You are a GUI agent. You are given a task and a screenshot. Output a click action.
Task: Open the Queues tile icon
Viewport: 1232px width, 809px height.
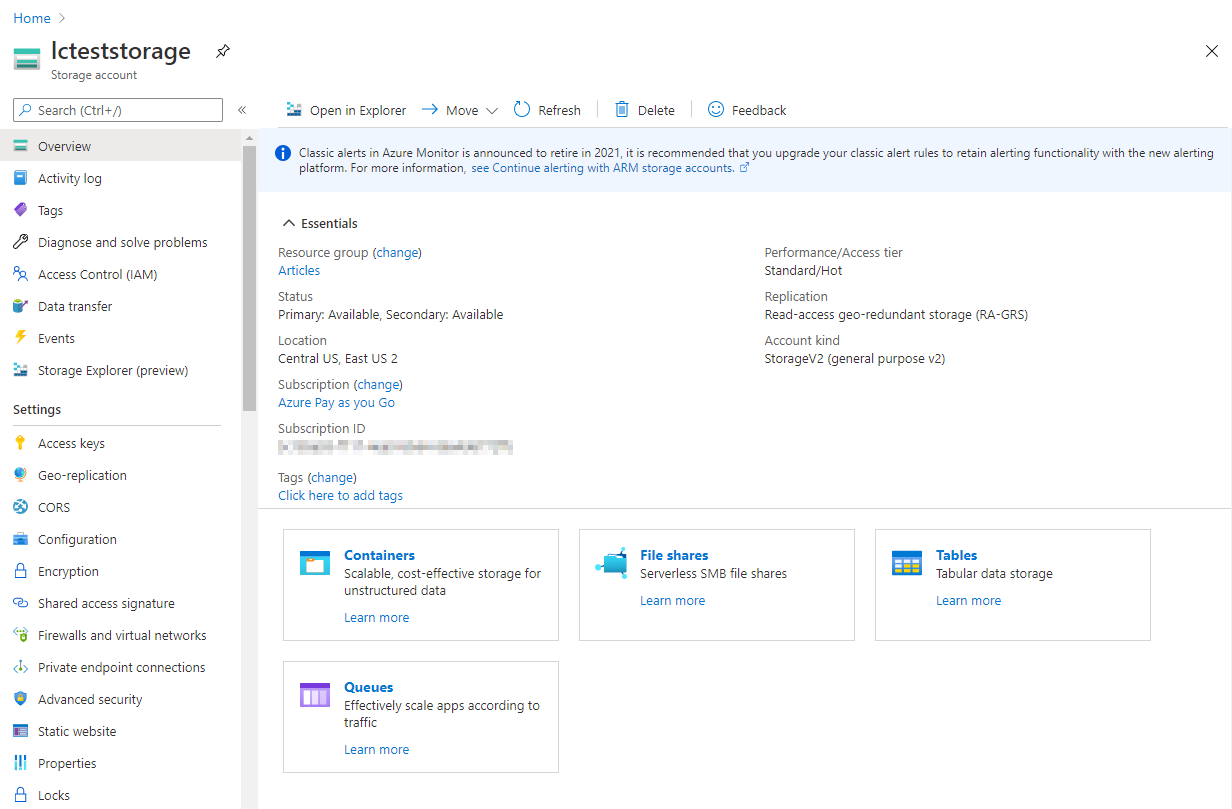pos(315,695)
